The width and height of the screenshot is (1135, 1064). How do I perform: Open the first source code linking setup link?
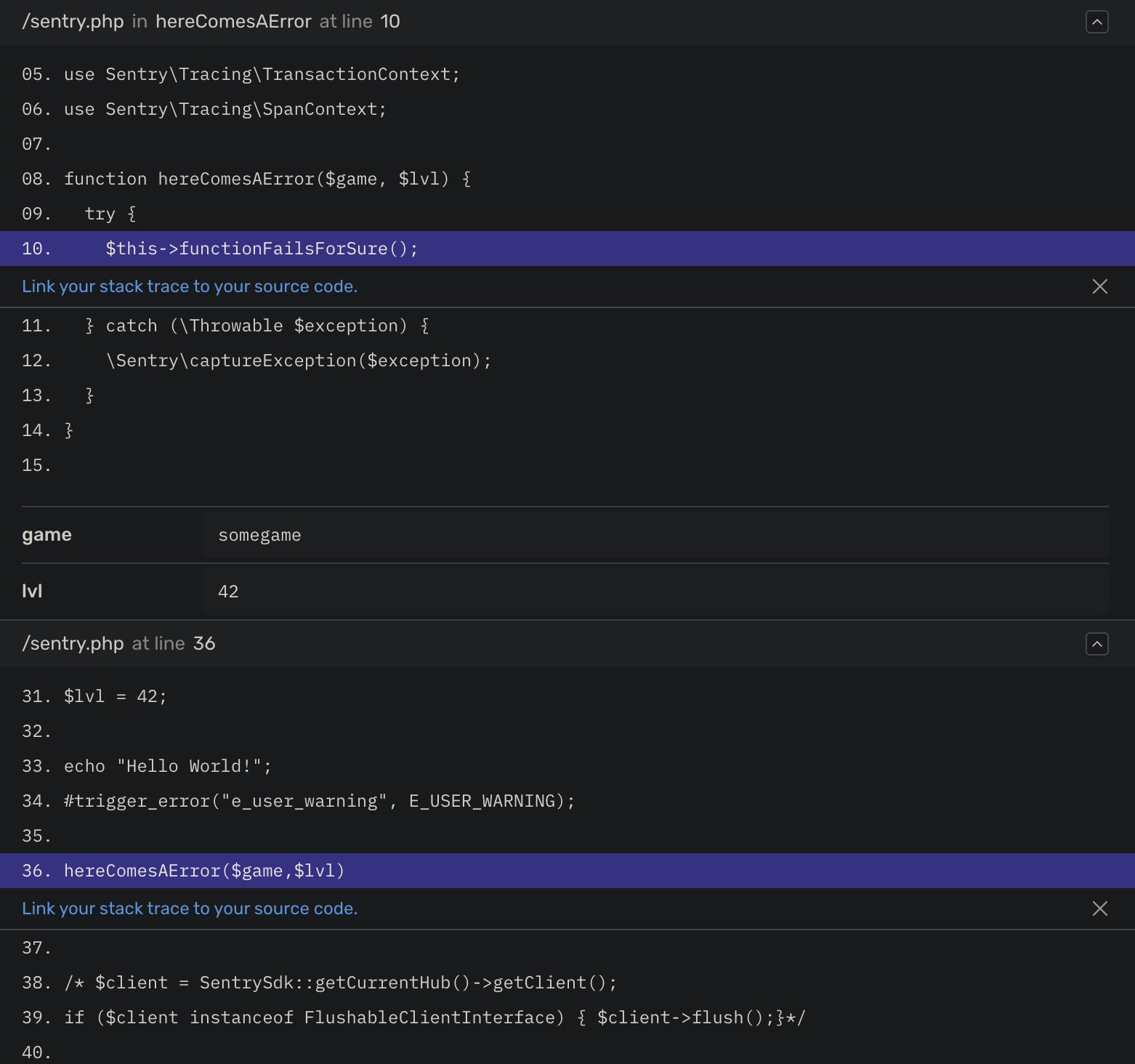pos(190,286)
